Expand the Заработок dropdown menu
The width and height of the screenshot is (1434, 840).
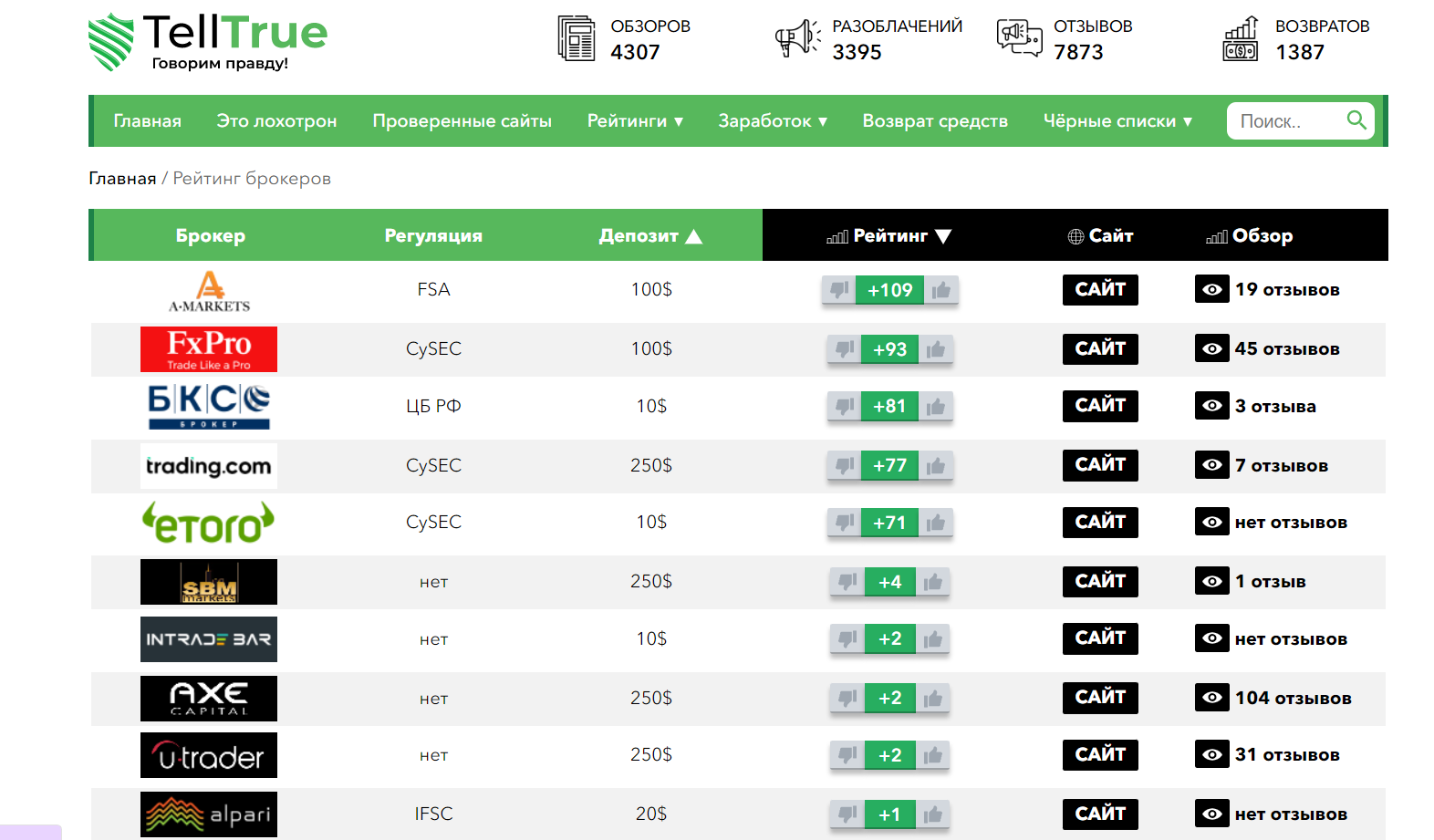coord(773,120)
